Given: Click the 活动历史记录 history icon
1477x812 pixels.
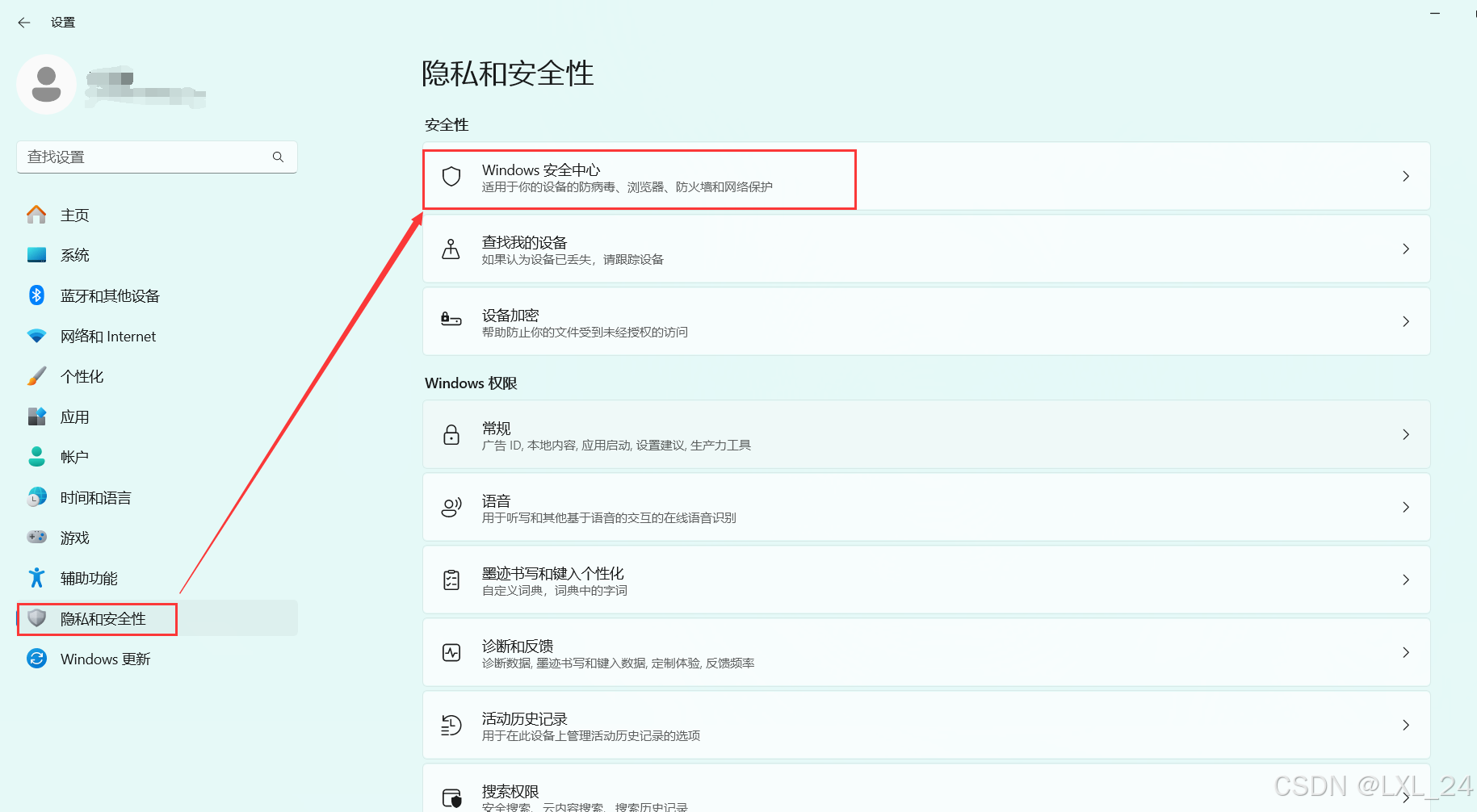Looking at the screenshot, I should pyautogui.click(x=451, y=725).
